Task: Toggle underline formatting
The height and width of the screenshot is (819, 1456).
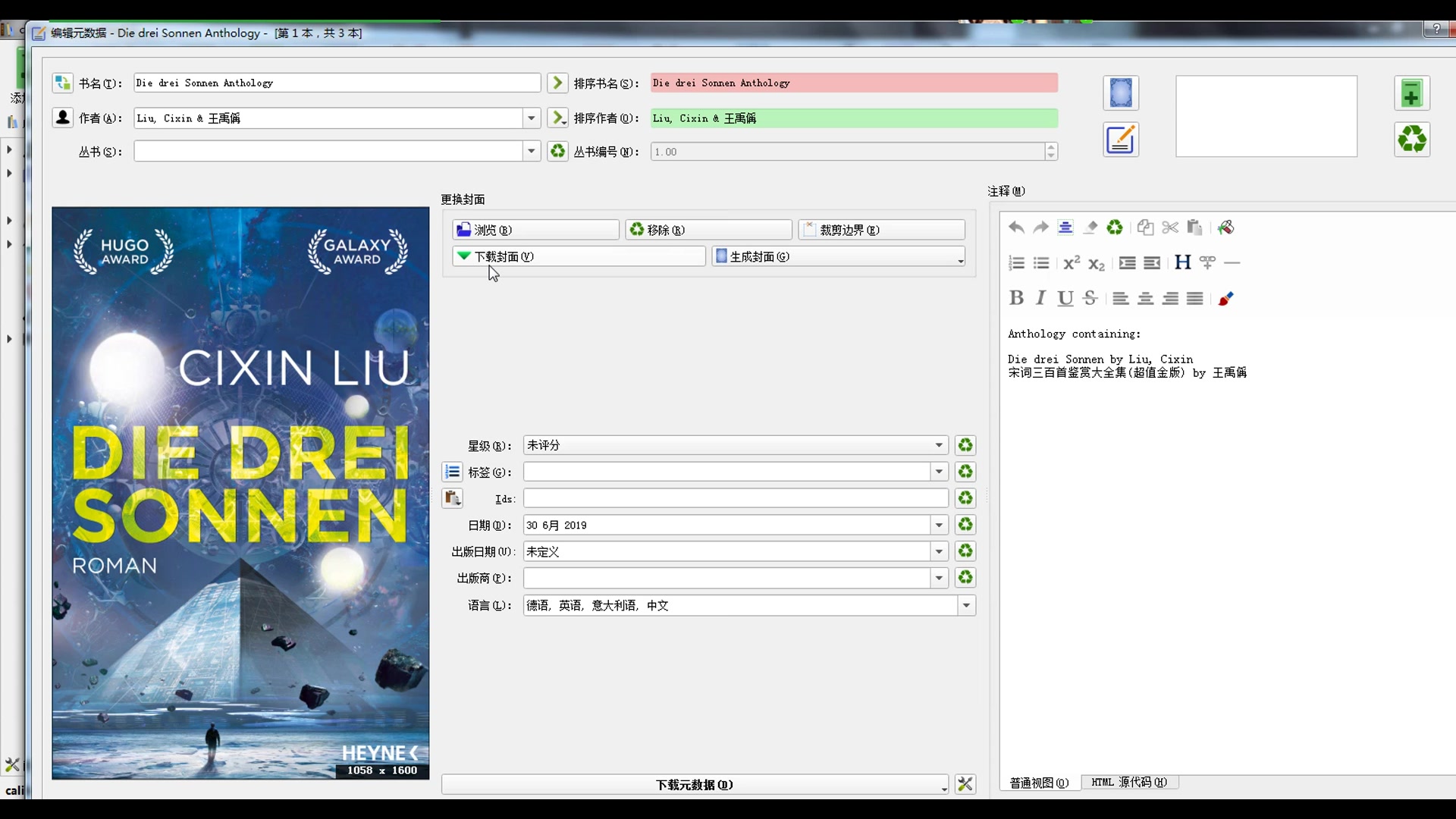Action: pyautogui.click(x=1065, y=298)
